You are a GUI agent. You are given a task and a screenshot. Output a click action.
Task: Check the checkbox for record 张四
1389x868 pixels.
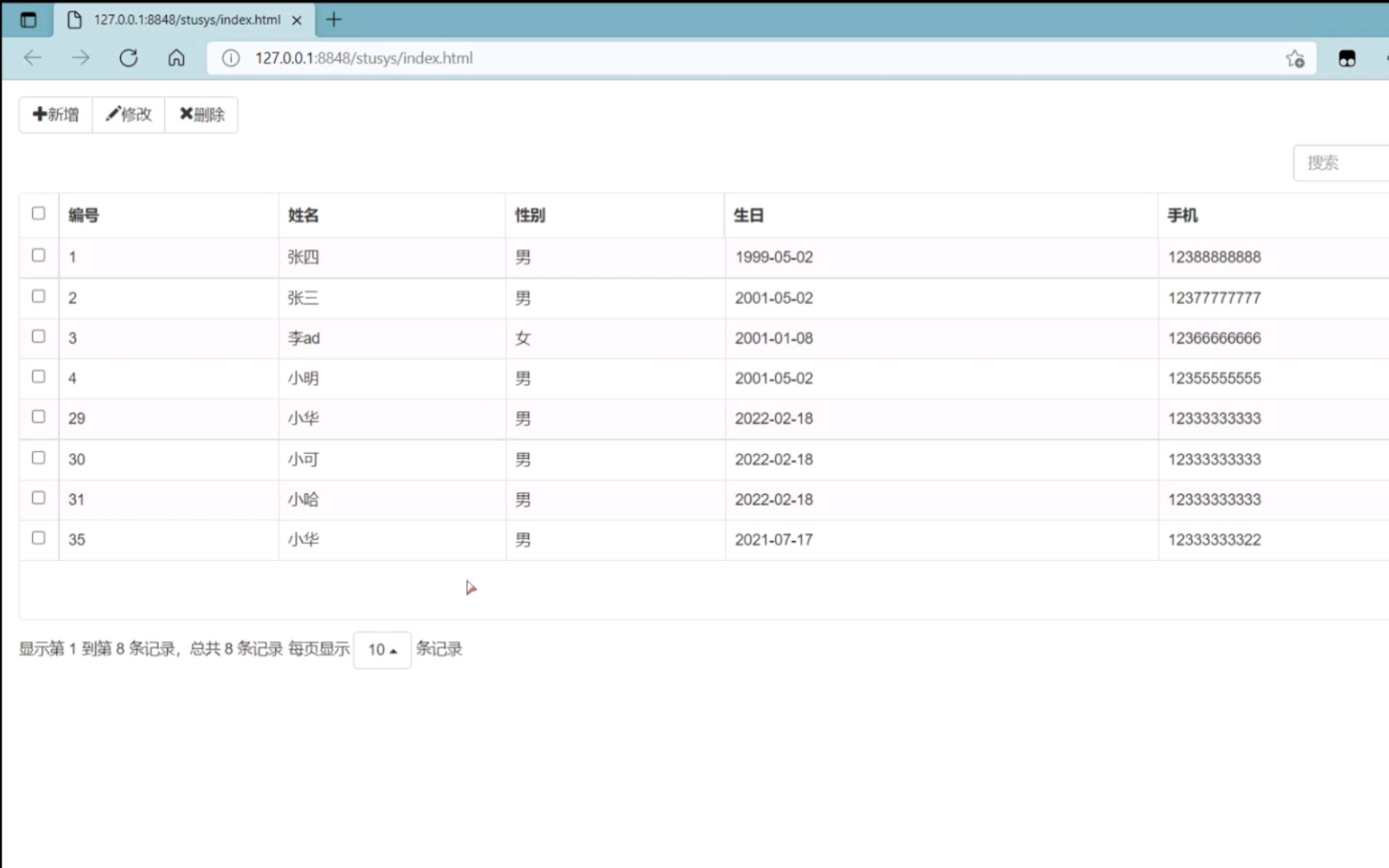click(39, 255)
